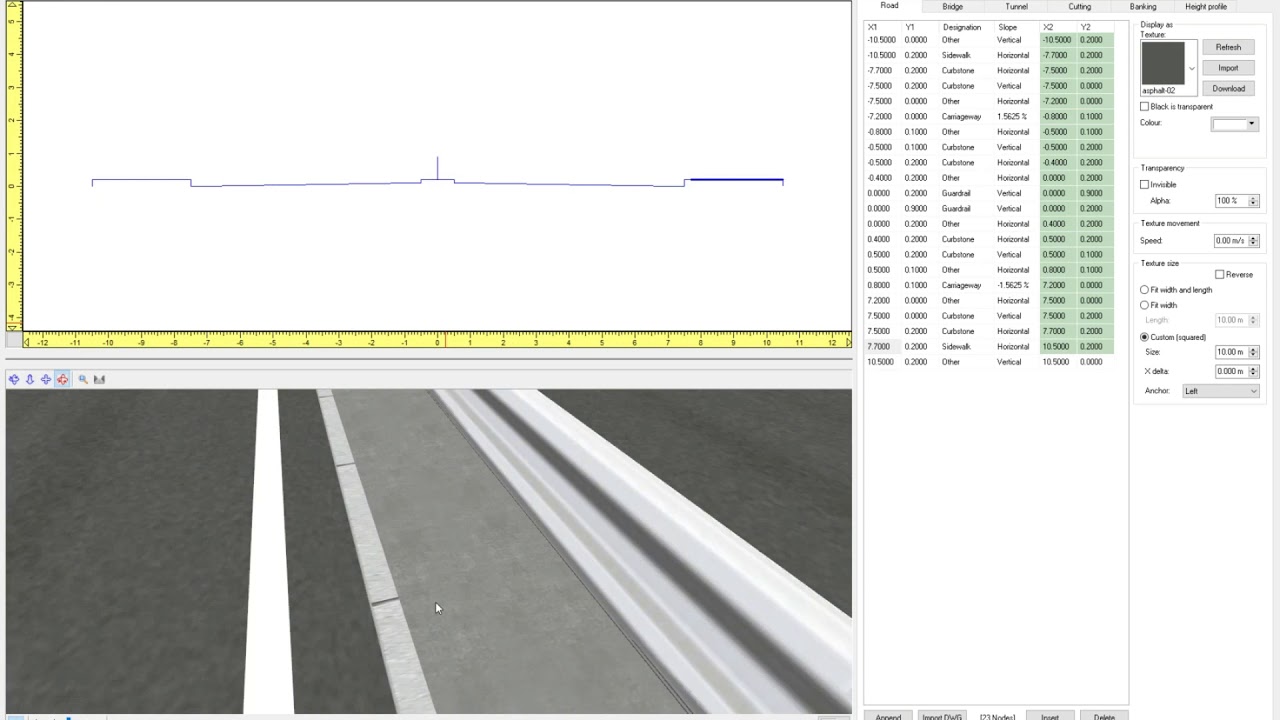Switch to the Height profile tab
Image resolution: width=1280 pixels, height=720 pixels.
pyautogui.click(x=1206, y=6)
